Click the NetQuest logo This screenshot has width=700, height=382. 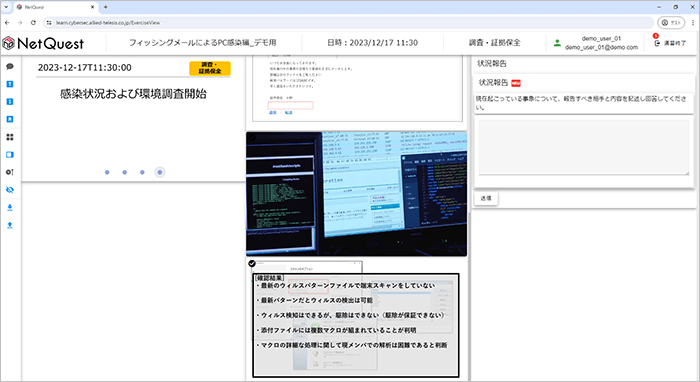coord(43,43)
